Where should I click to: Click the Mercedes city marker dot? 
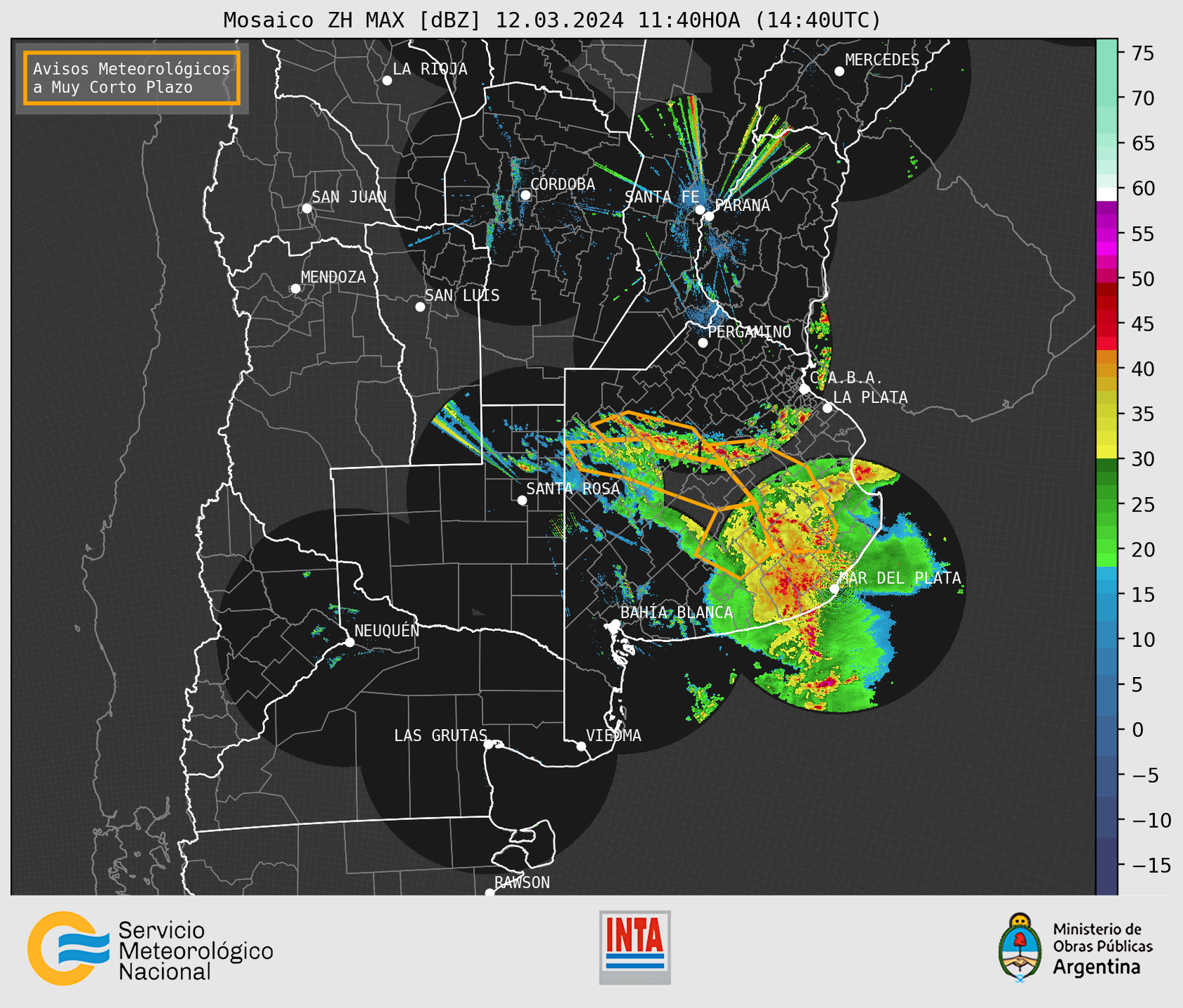point(839,71)
